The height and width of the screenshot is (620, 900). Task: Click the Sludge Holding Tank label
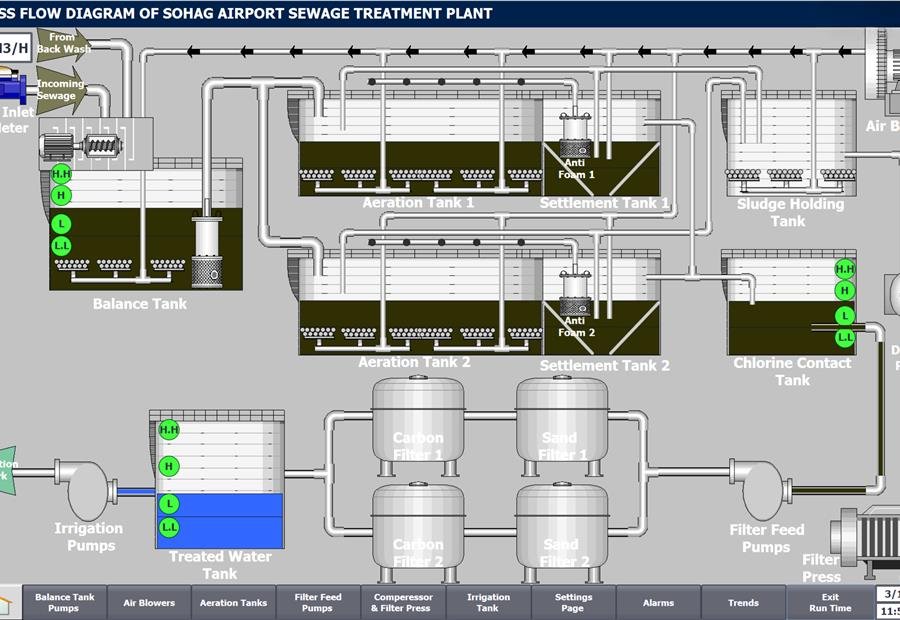click(x=790, y=212)
